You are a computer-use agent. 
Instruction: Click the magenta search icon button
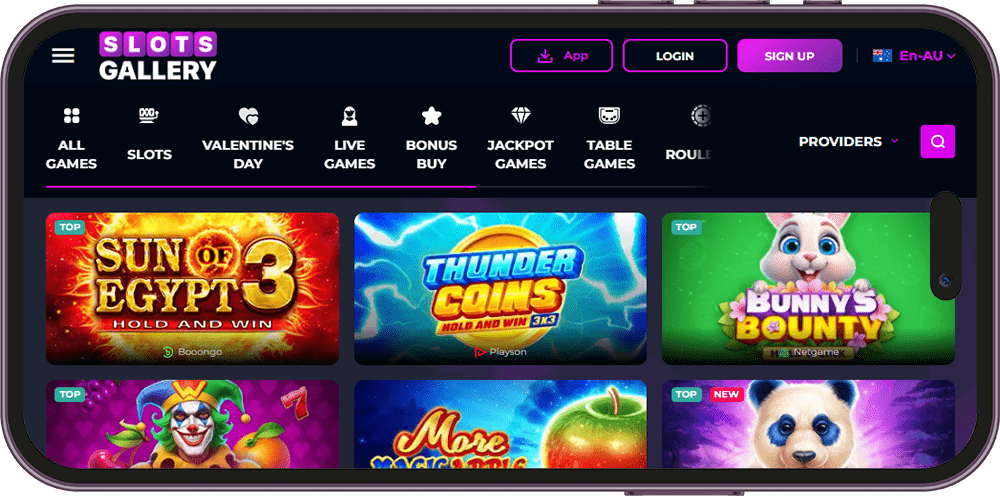938,142
